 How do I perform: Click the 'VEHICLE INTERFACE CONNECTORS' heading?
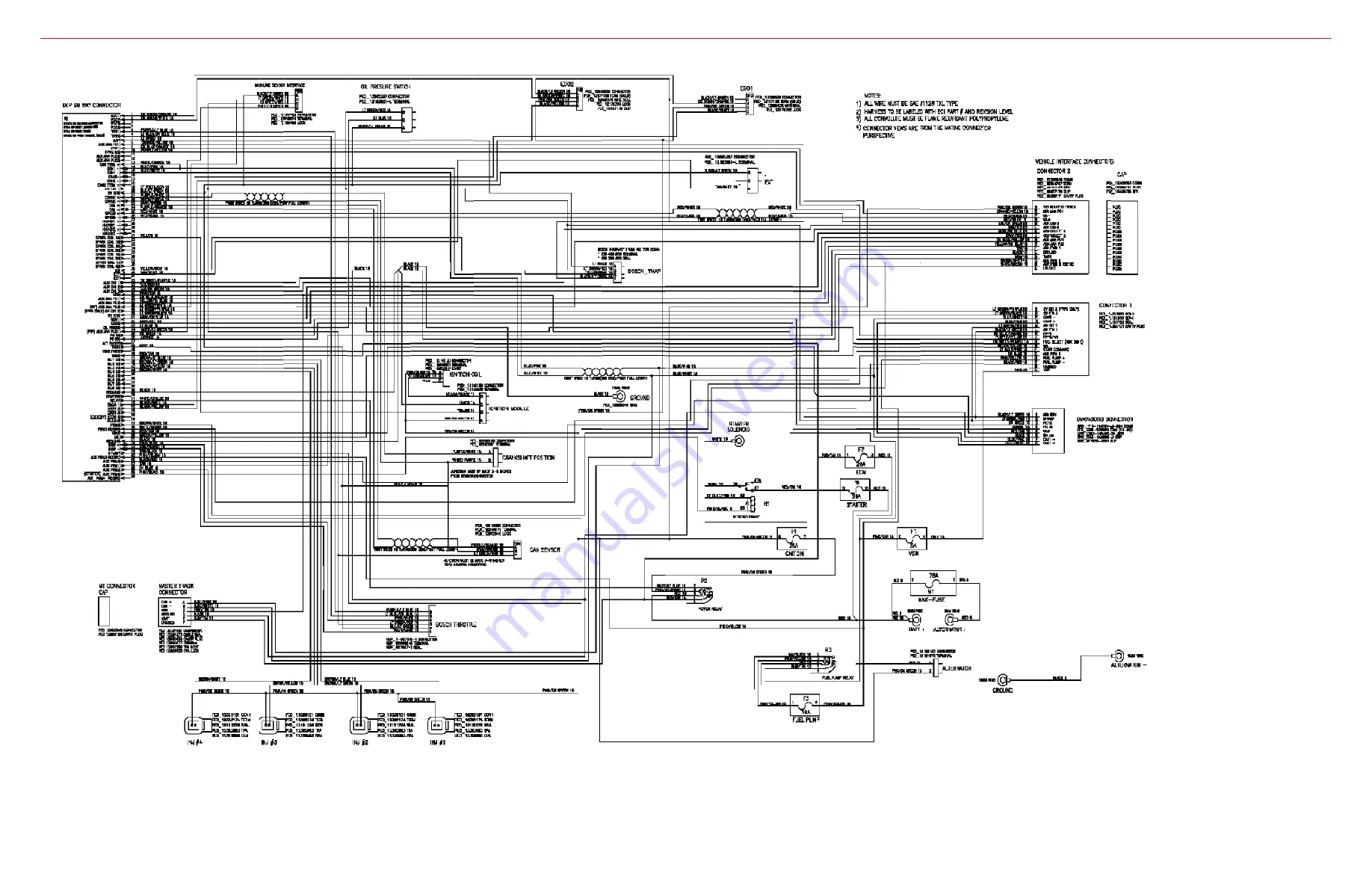(1075, 161)
